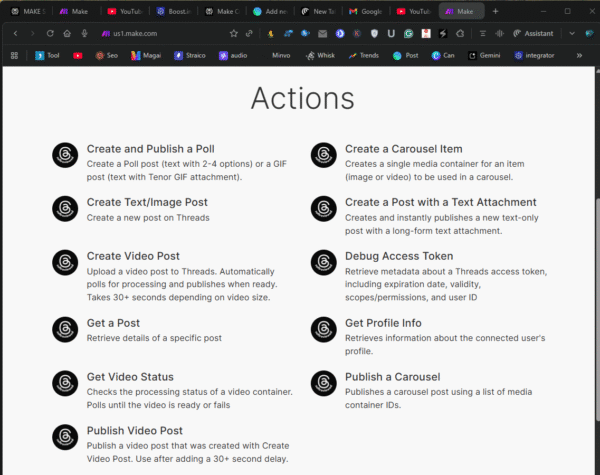This screenshot has height=475, width=600.
Task: Open the mail envelope extension icon
Action: click(323, 34)
